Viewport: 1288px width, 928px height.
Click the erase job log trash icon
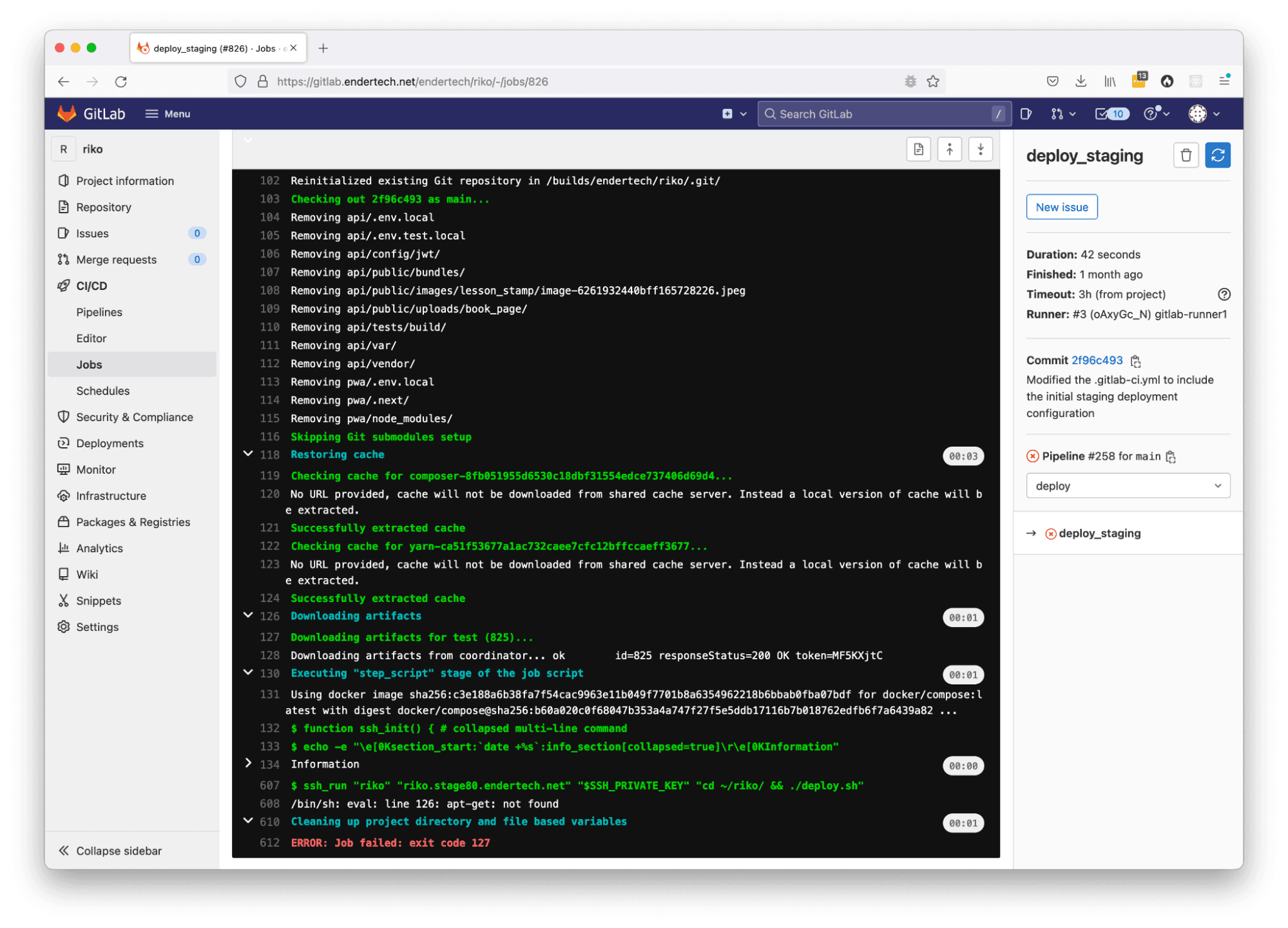click(x=1186, y=155)
